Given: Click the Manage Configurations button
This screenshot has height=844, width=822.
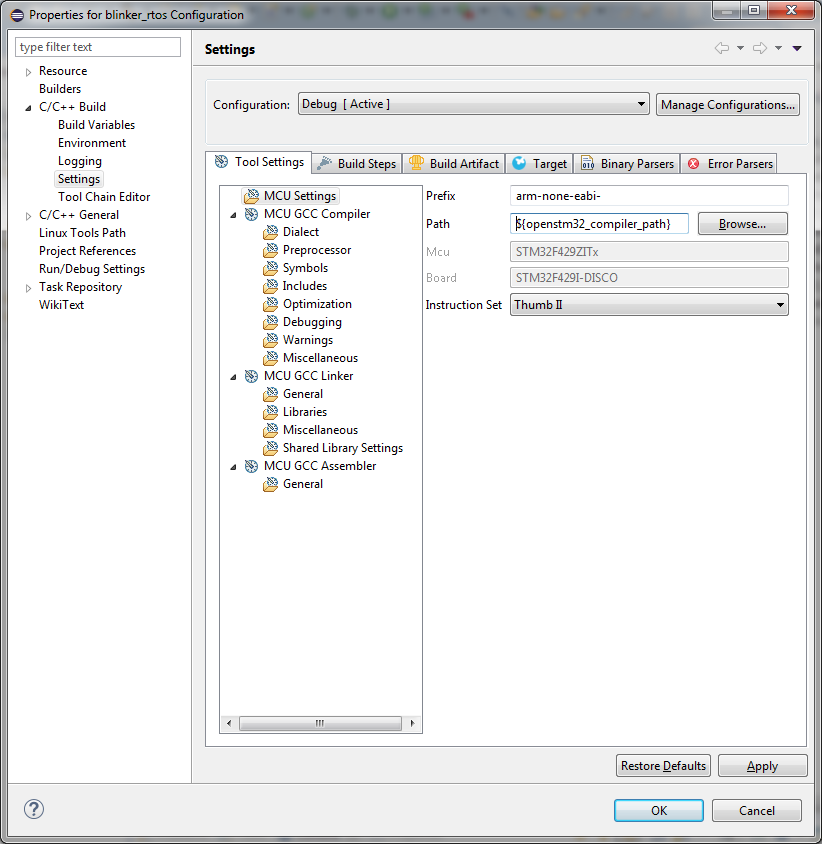Looking at the screenshot, I should 727,104.
